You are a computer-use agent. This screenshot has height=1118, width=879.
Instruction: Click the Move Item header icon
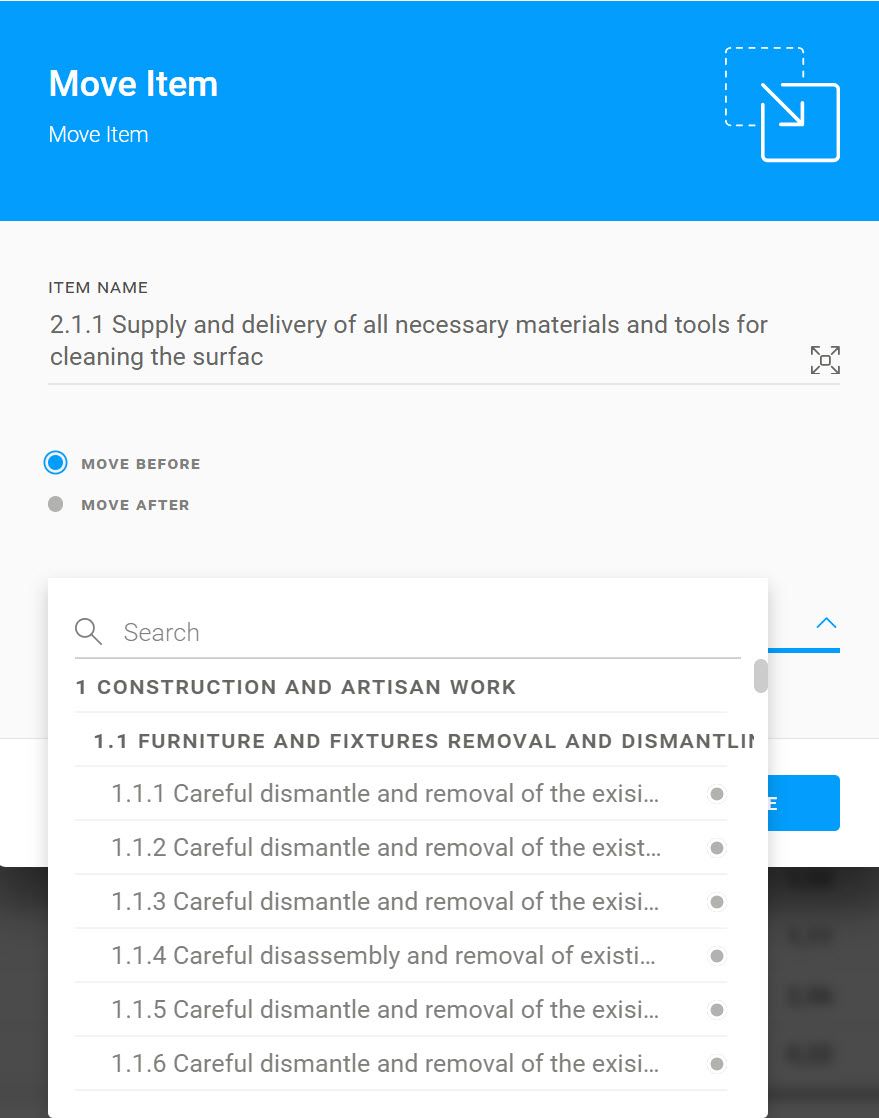782,105
